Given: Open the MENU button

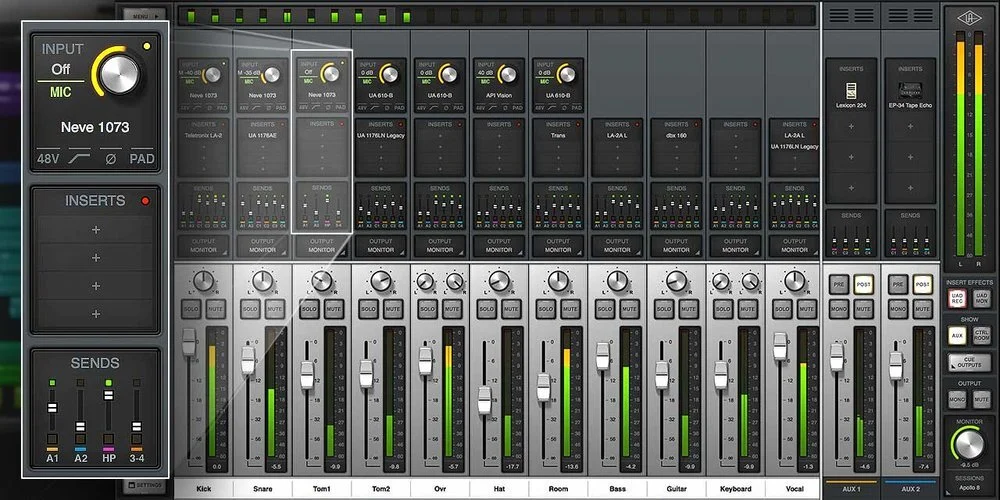Looking at the screenshot, I should pos(144,15).
